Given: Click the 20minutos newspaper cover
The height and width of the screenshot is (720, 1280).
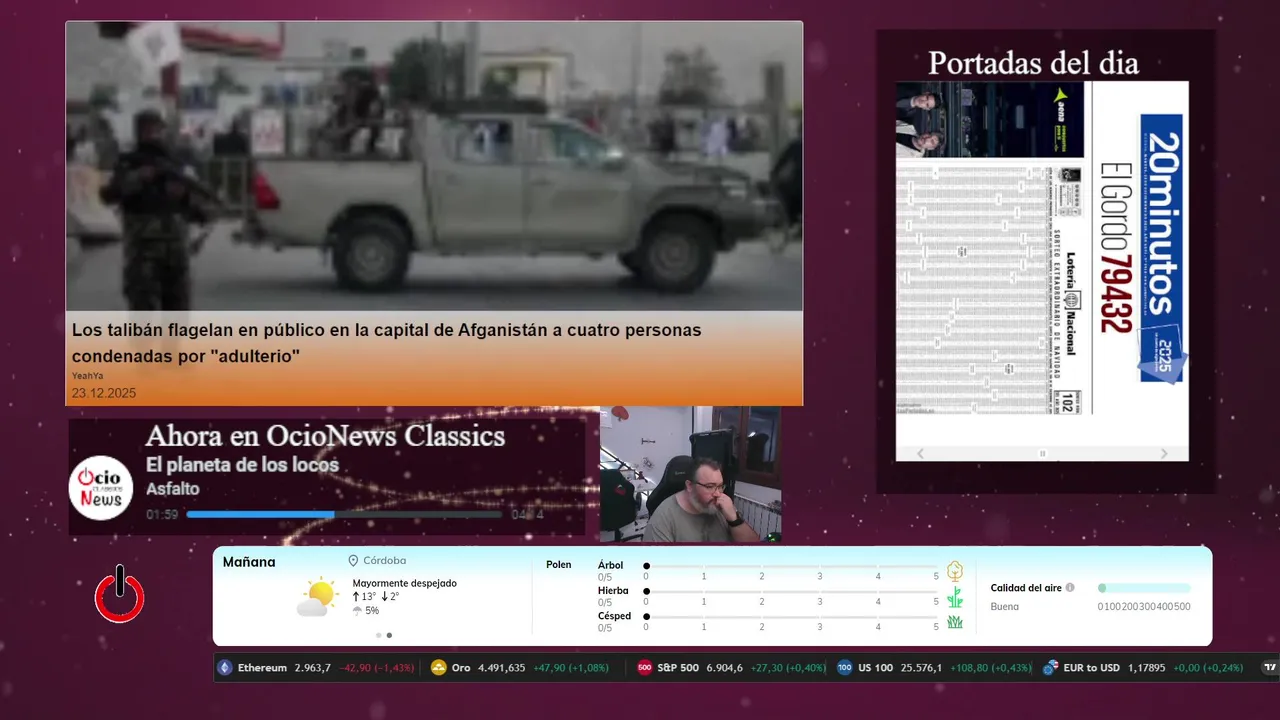Looking at the screenshot, I should pos(1042,262).
